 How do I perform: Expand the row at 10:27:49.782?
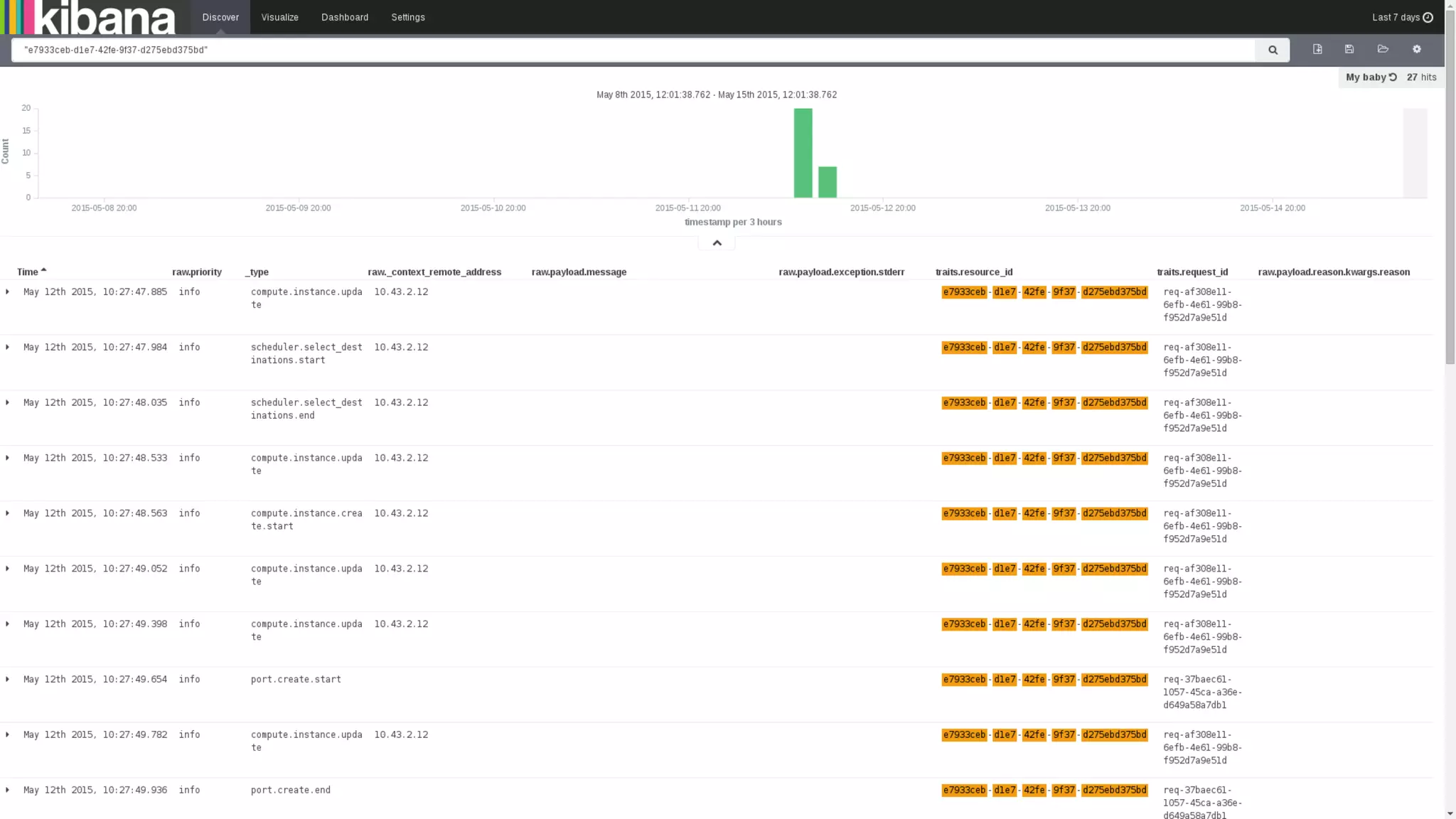[x=8, y=735]
